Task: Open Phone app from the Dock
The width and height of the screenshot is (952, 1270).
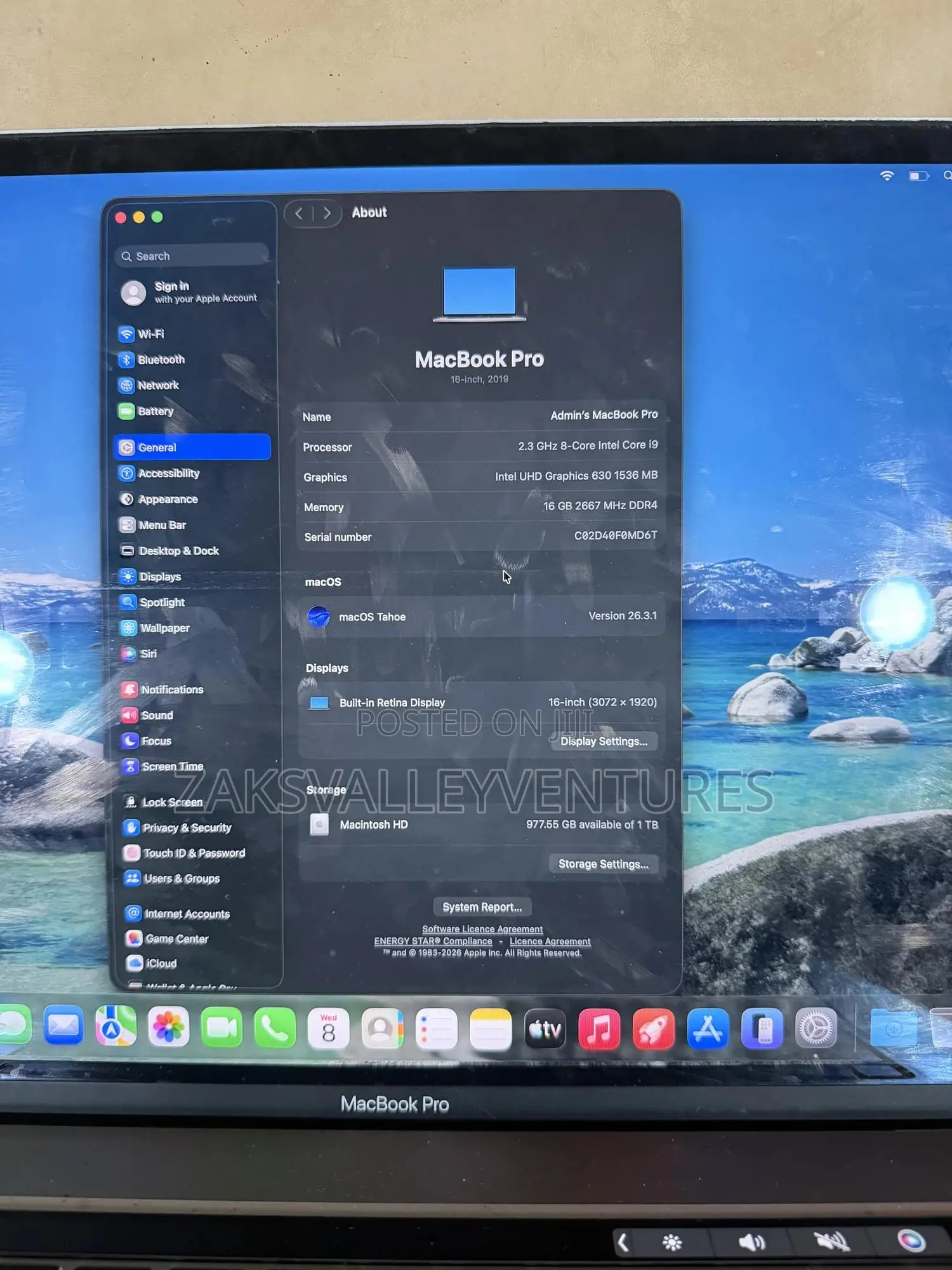Action: tap(275, 1028)
